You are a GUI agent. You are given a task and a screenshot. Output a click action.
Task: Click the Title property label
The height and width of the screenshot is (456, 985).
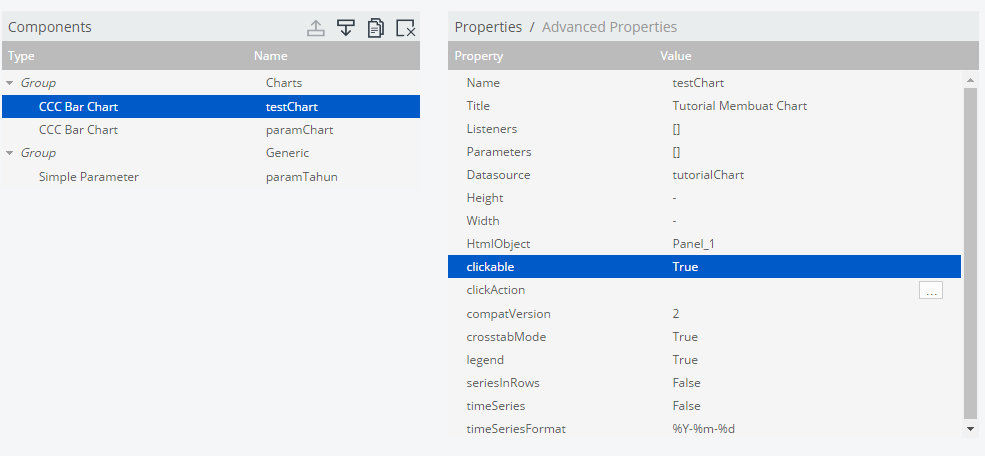478,106
